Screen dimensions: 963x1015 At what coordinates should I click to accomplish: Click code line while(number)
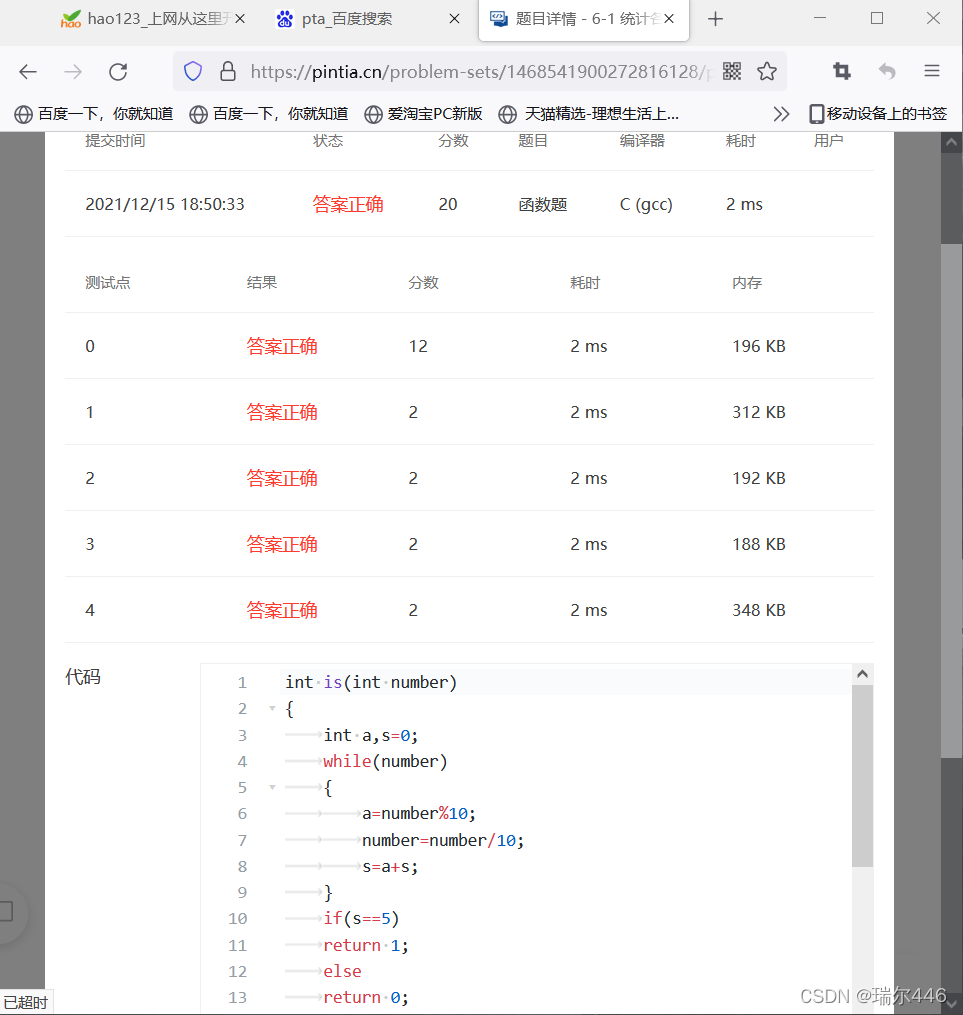[385, 761]
